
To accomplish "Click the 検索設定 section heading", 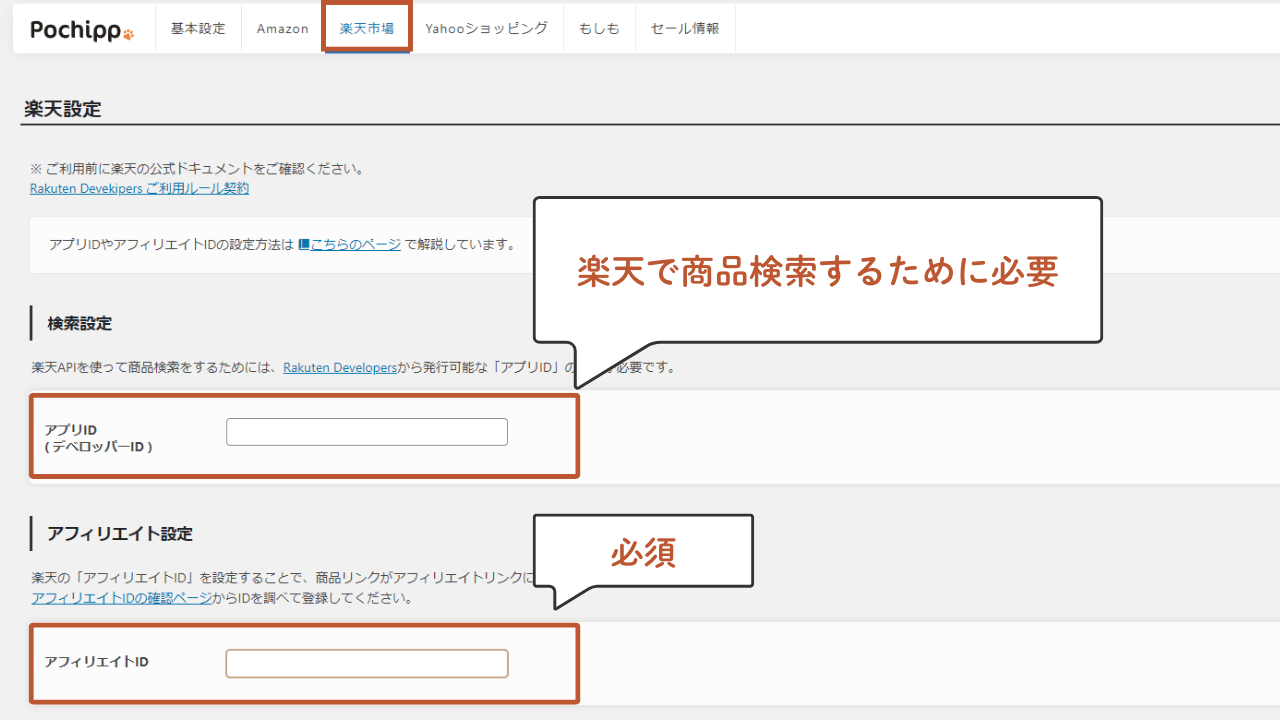I will [x=79, y=323].
